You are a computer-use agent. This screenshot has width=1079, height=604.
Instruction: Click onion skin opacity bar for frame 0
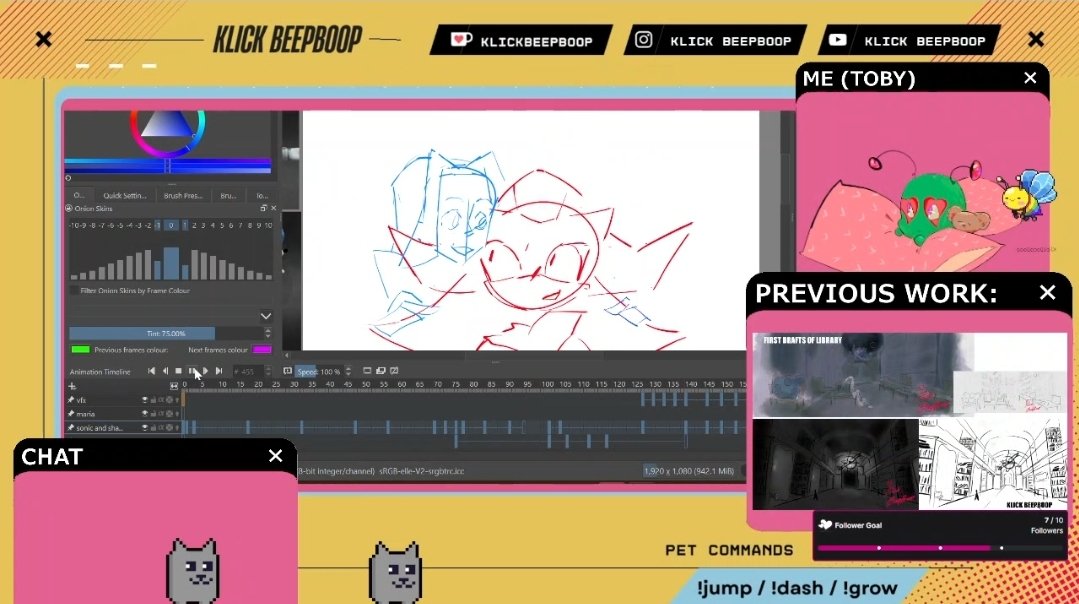171,263
